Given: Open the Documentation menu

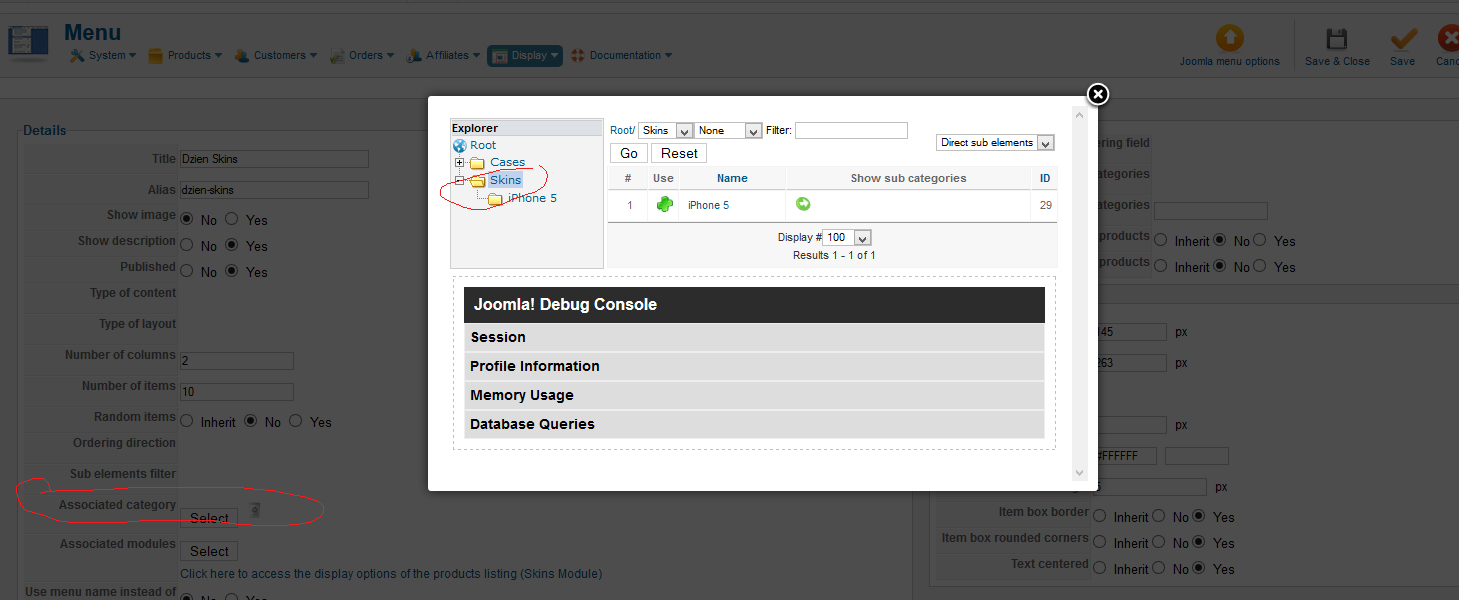Looking at the screenshot, I should click(x=622, y=56).
